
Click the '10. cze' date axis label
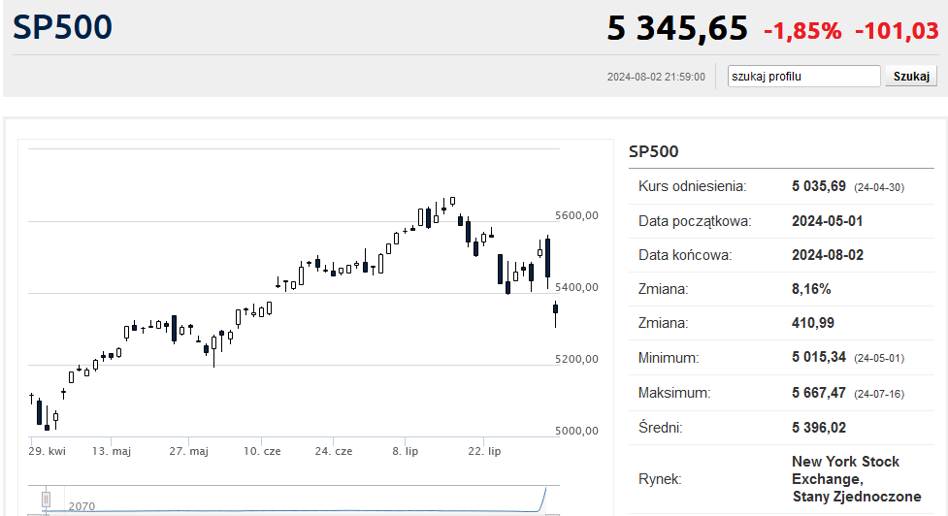pyautogui.click(x=263, y=451)
